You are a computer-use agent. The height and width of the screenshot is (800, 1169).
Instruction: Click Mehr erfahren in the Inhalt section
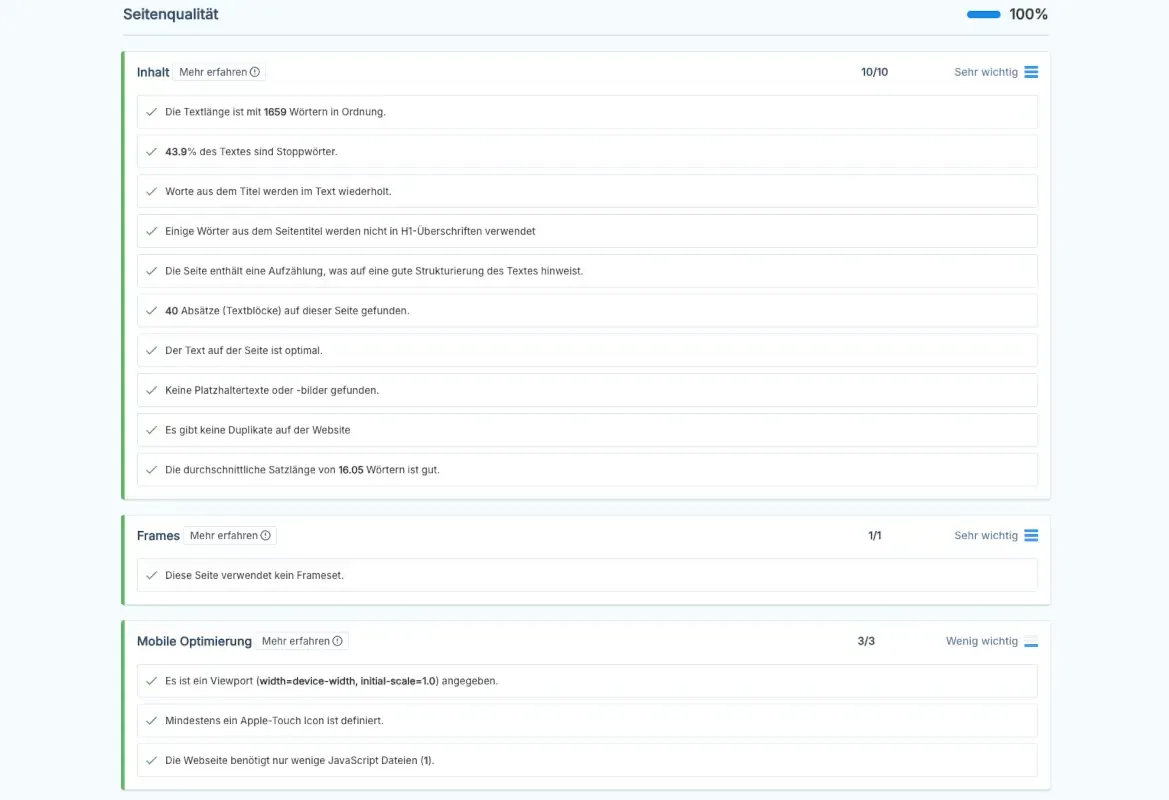pos(214,71)
